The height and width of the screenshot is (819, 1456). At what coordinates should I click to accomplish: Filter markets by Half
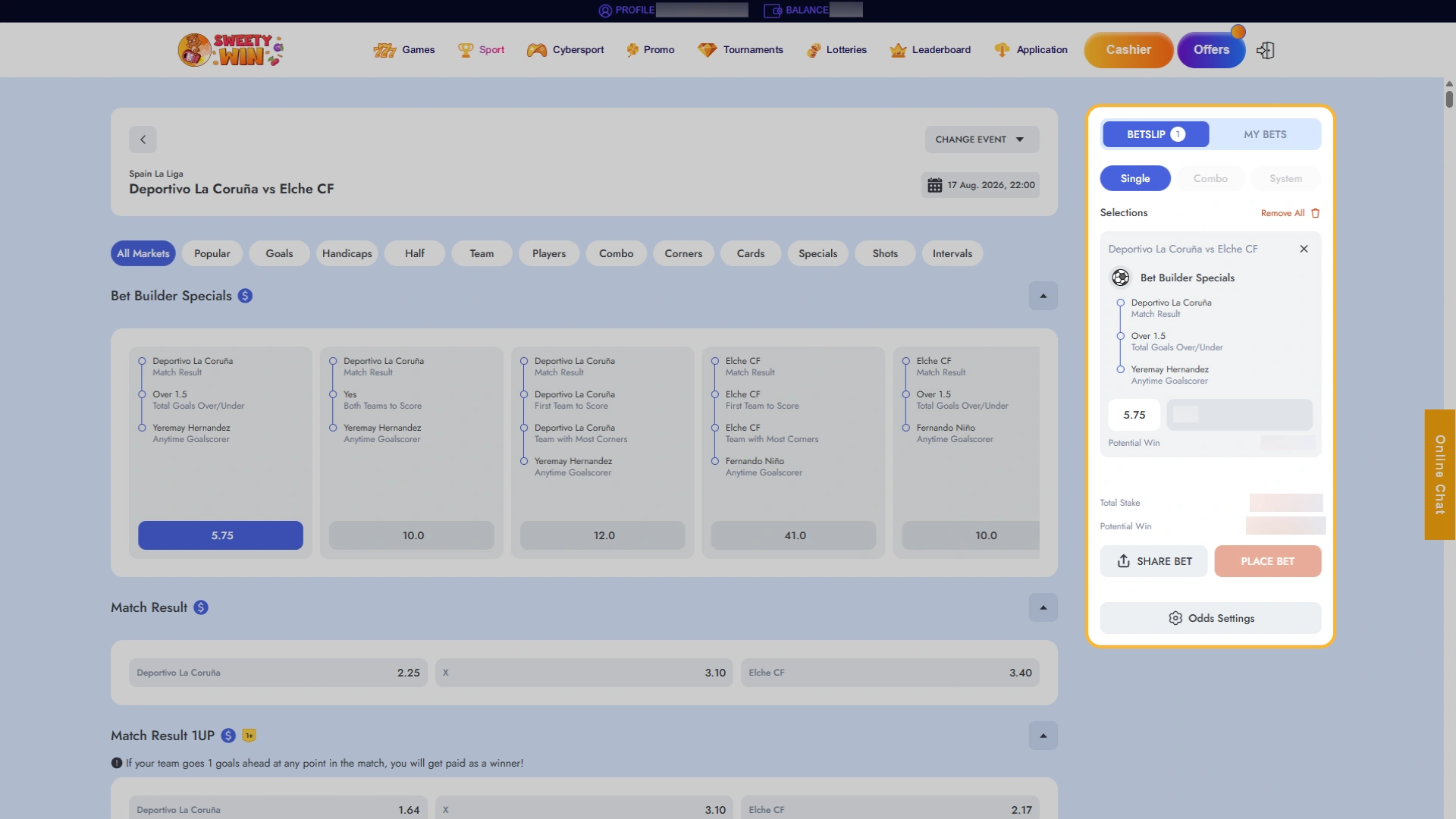coord(415,253)
